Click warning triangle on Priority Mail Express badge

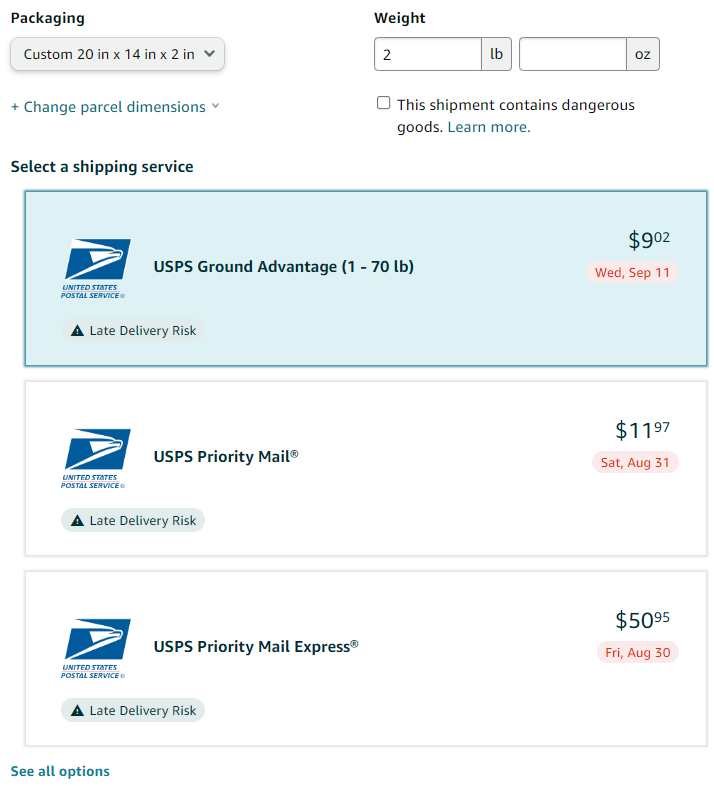pyautogui.click(x=77, y=711)
